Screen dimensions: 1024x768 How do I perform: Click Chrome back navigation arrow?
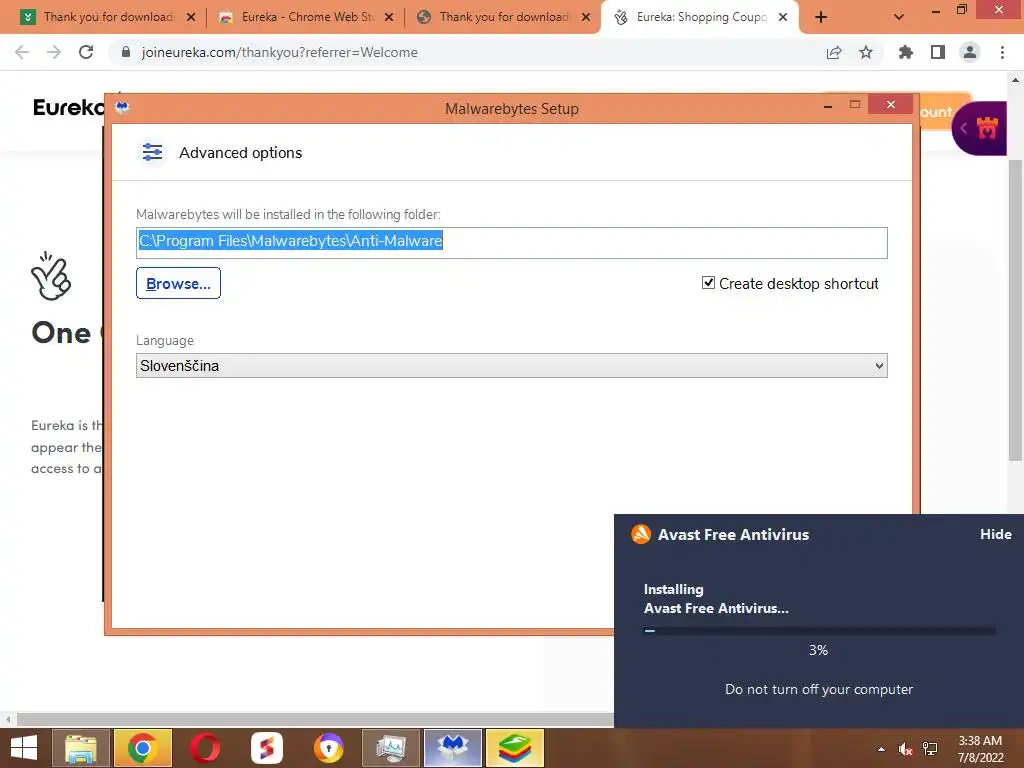coord(22,52)
